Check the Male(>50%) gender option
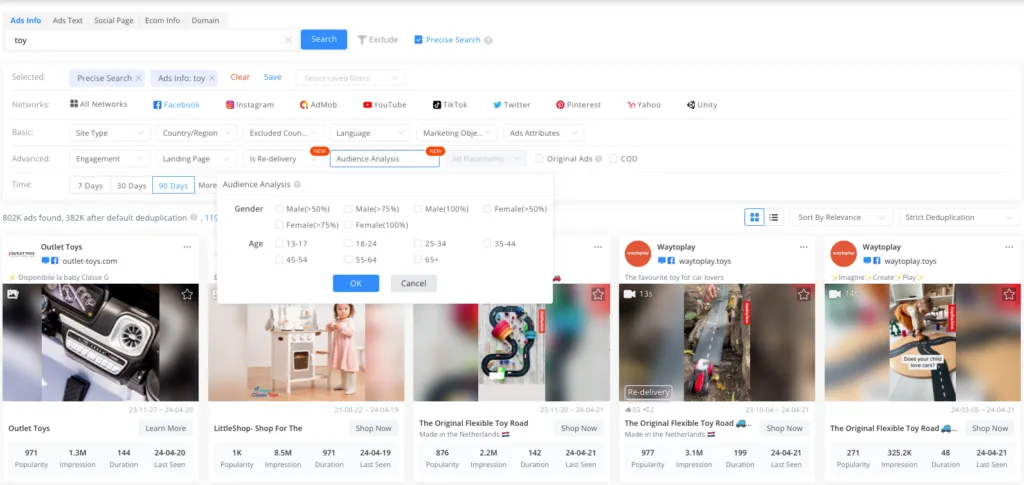The width and height of the screenshot is (1024, 485). point(280,209)
